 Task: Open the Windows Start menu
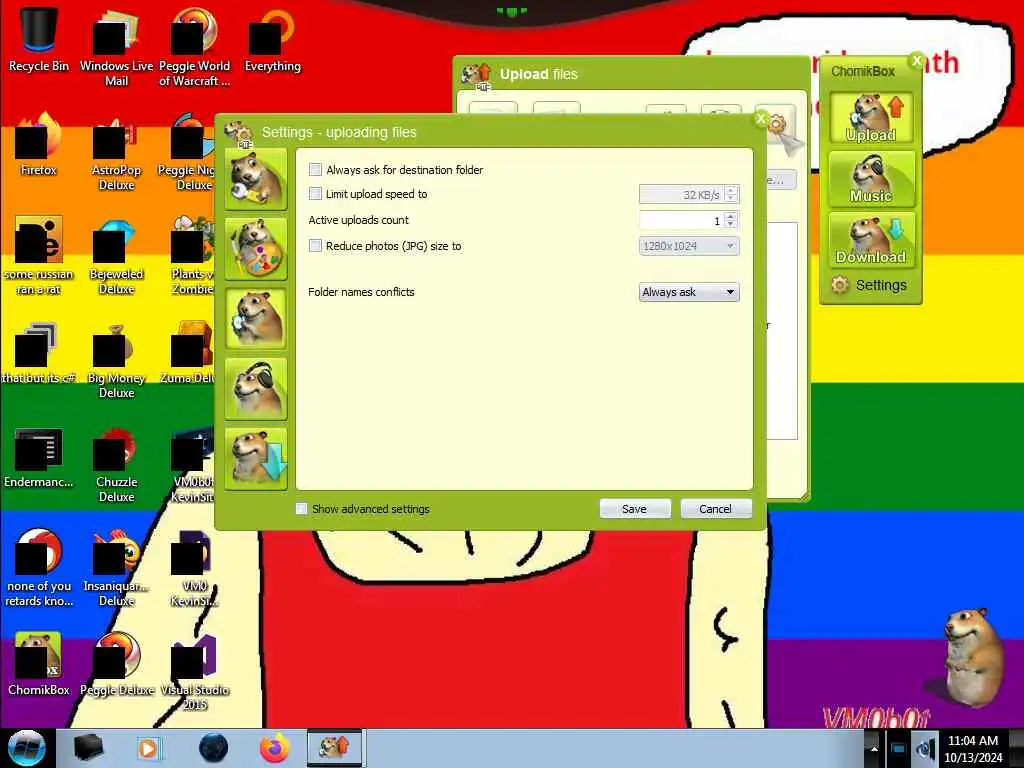click(x=27, y=748)
